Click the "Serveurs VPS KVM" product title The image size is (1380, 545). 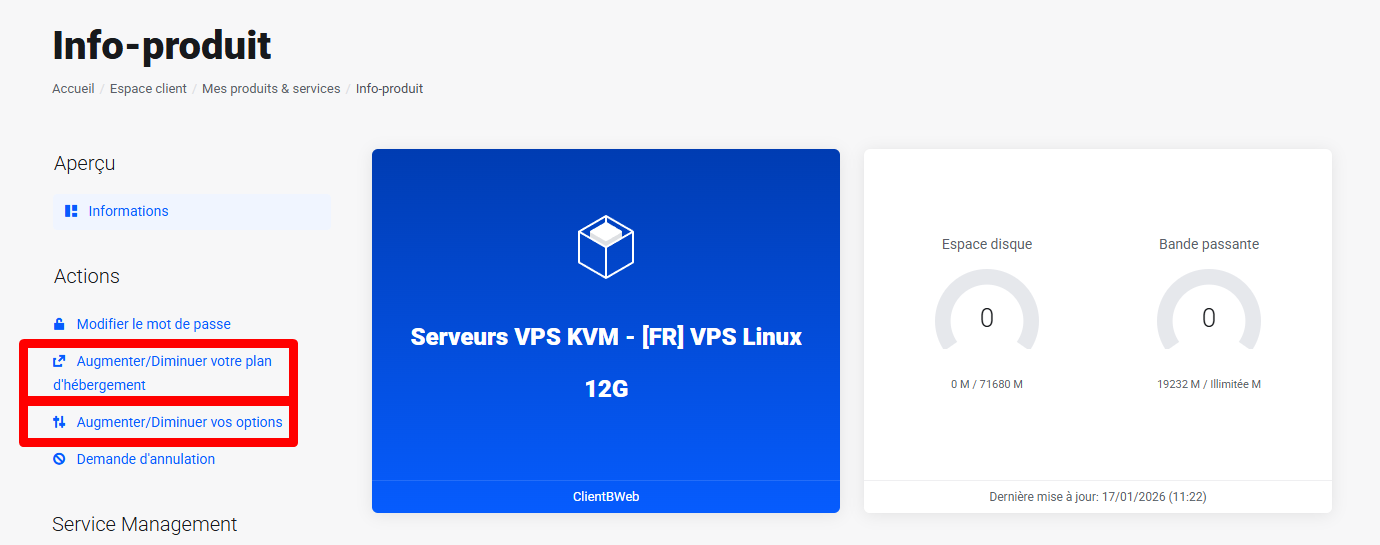pos(606,337)
